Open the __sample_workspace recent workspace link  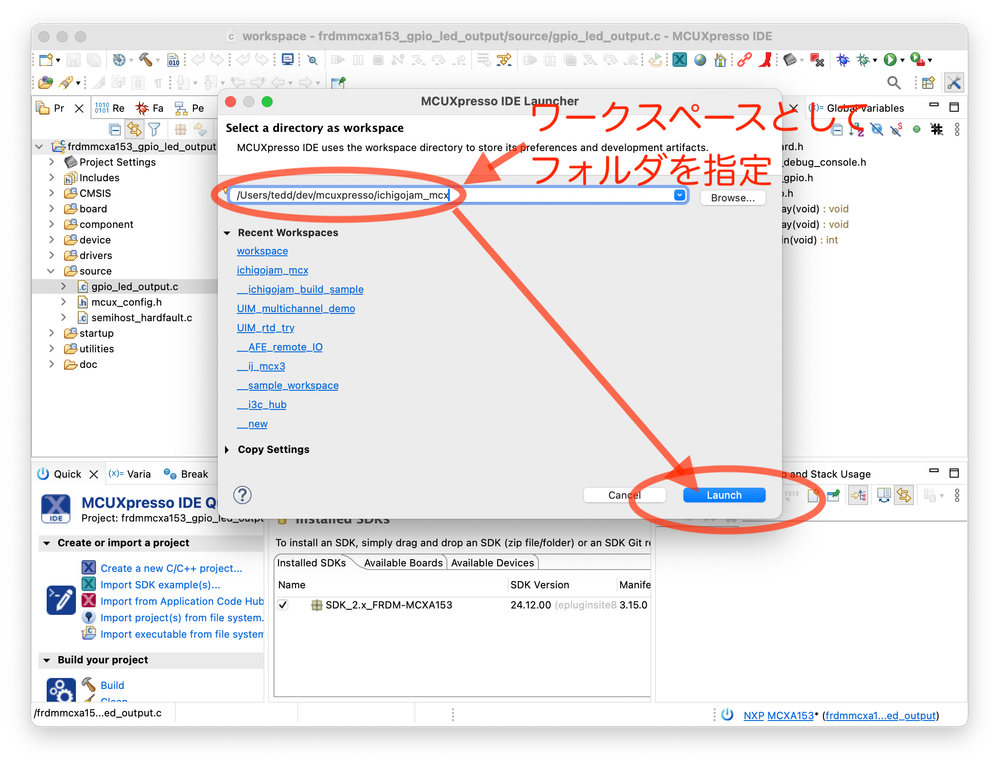(287, 386)
